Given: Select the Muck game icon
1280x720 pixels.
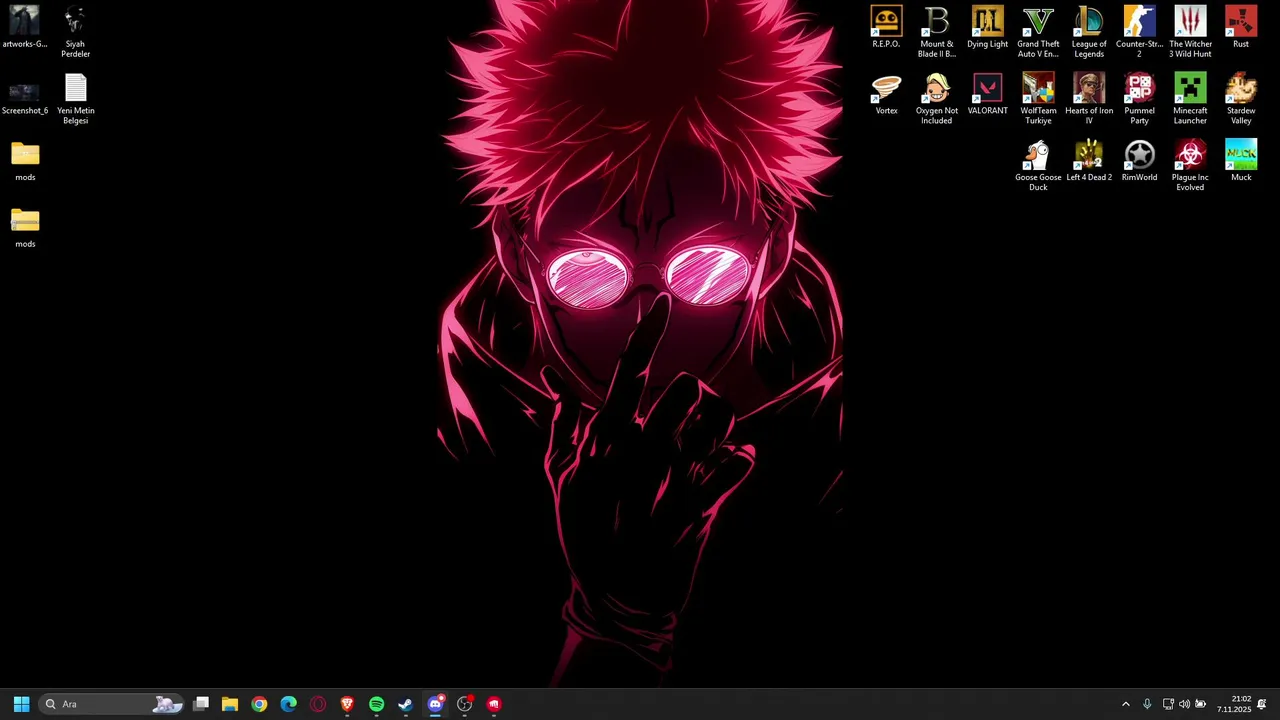Looking at the screenshot, I should click(1241, 162).
